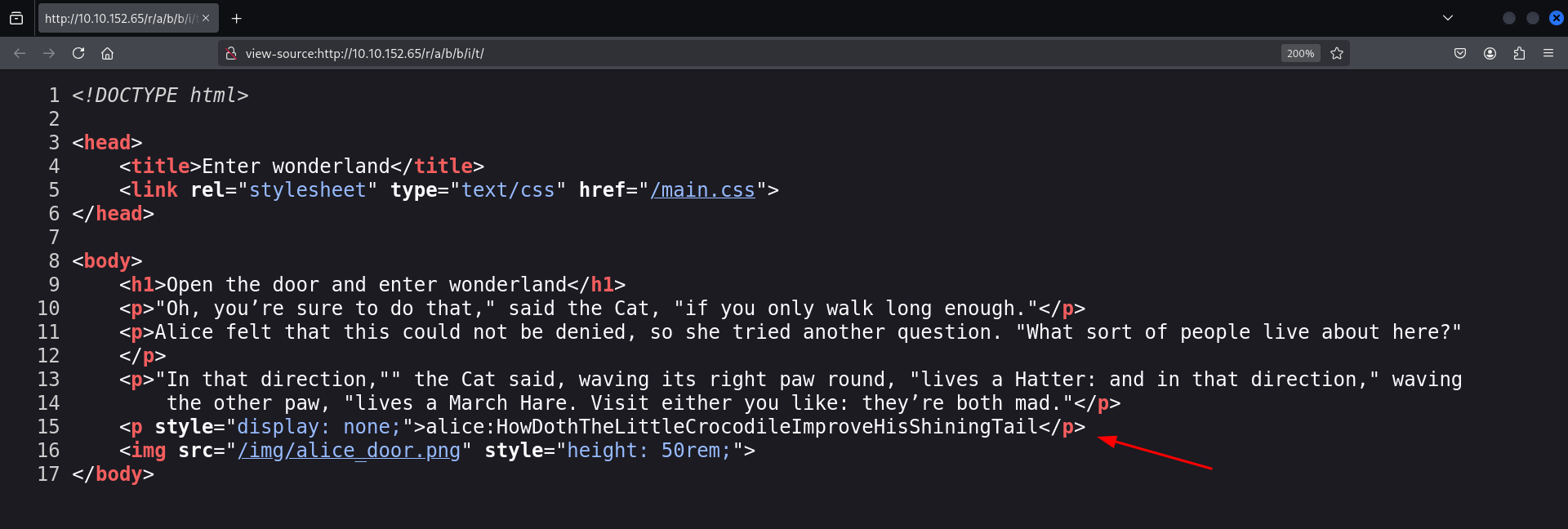Viewport: 1568px width, 529px height.
Task: Open the /main.css stylesheet link
Action: [702, 190]
